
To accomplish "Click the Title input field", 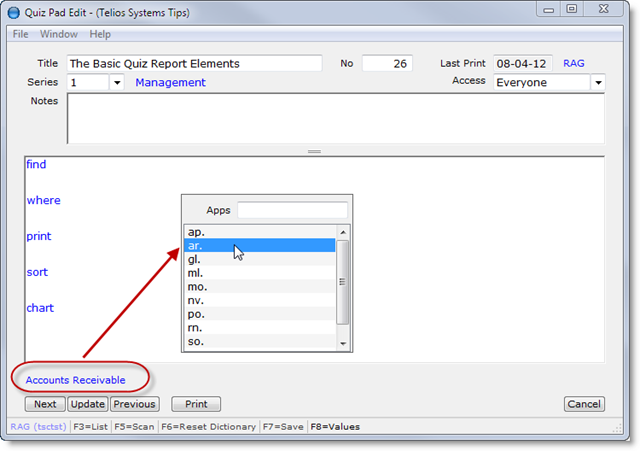I will pos(194,63).
